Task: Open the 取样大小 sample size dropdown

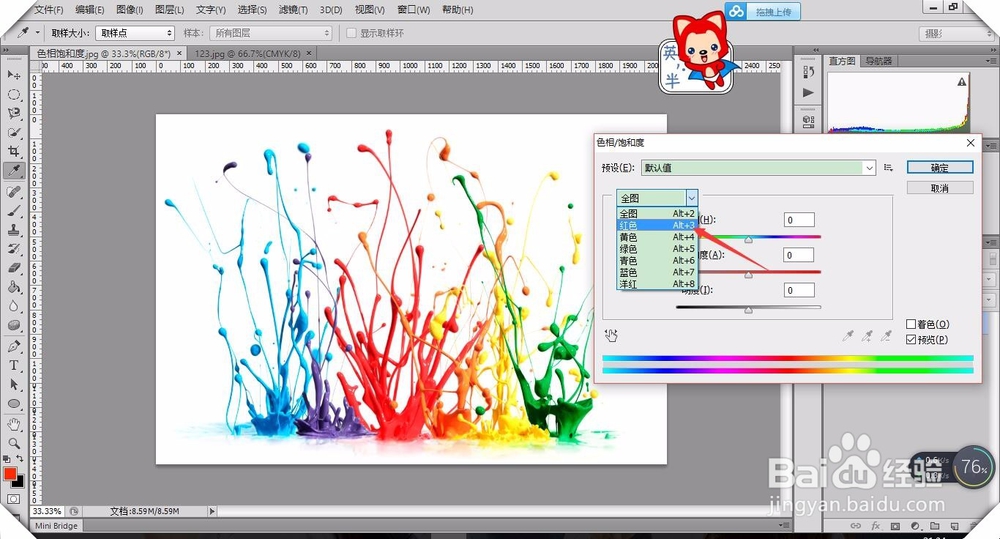Action: coord(135,33)
